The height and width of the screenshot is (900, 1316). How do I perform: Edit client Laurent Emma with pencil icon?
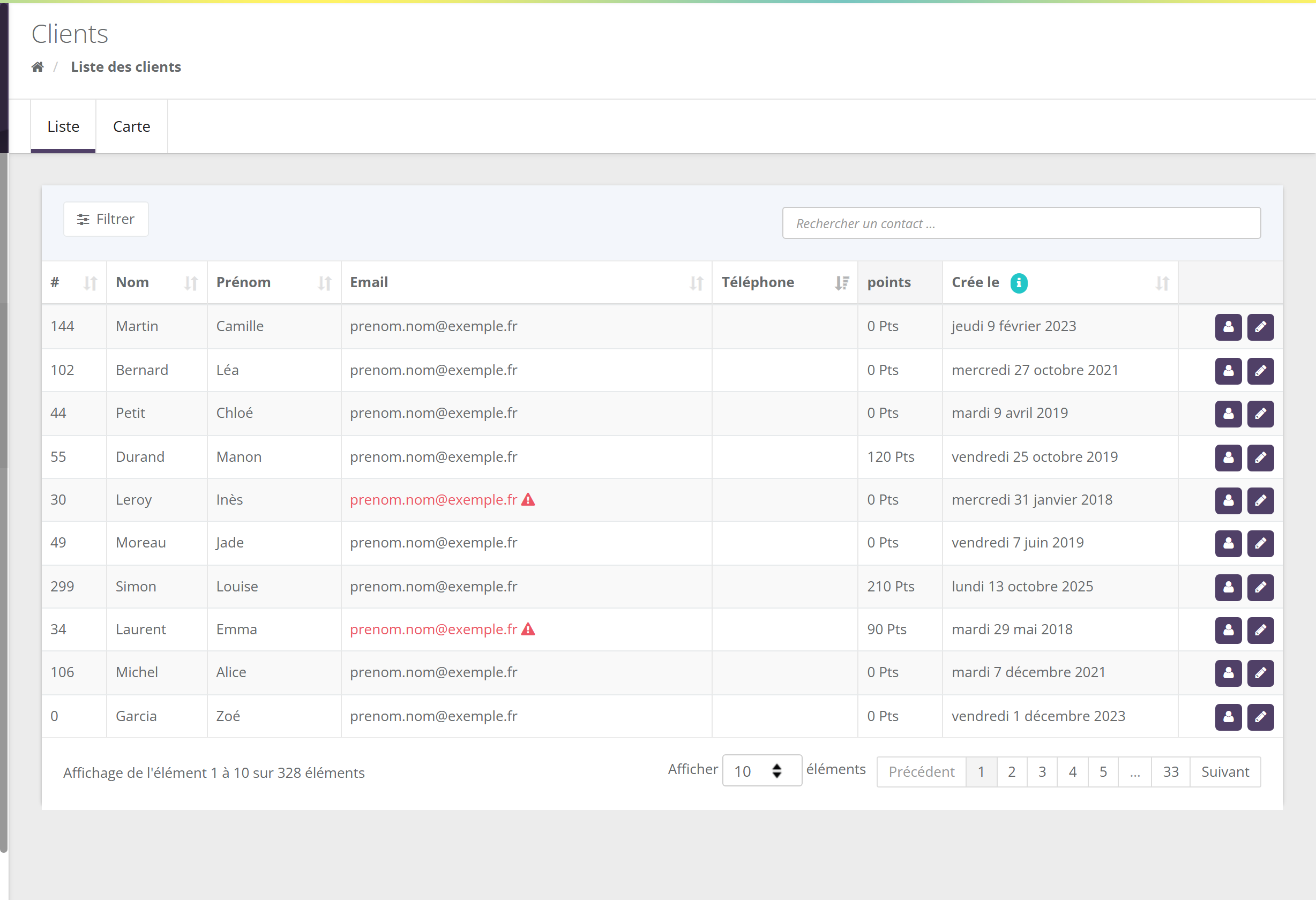pyautogui.click(x=1260, y=630)
